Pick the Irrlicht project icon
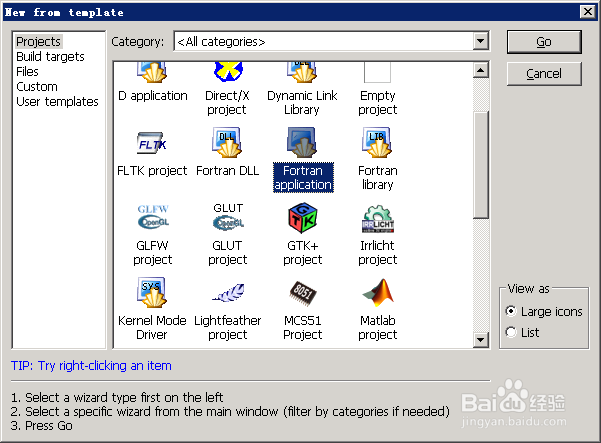 378,218
